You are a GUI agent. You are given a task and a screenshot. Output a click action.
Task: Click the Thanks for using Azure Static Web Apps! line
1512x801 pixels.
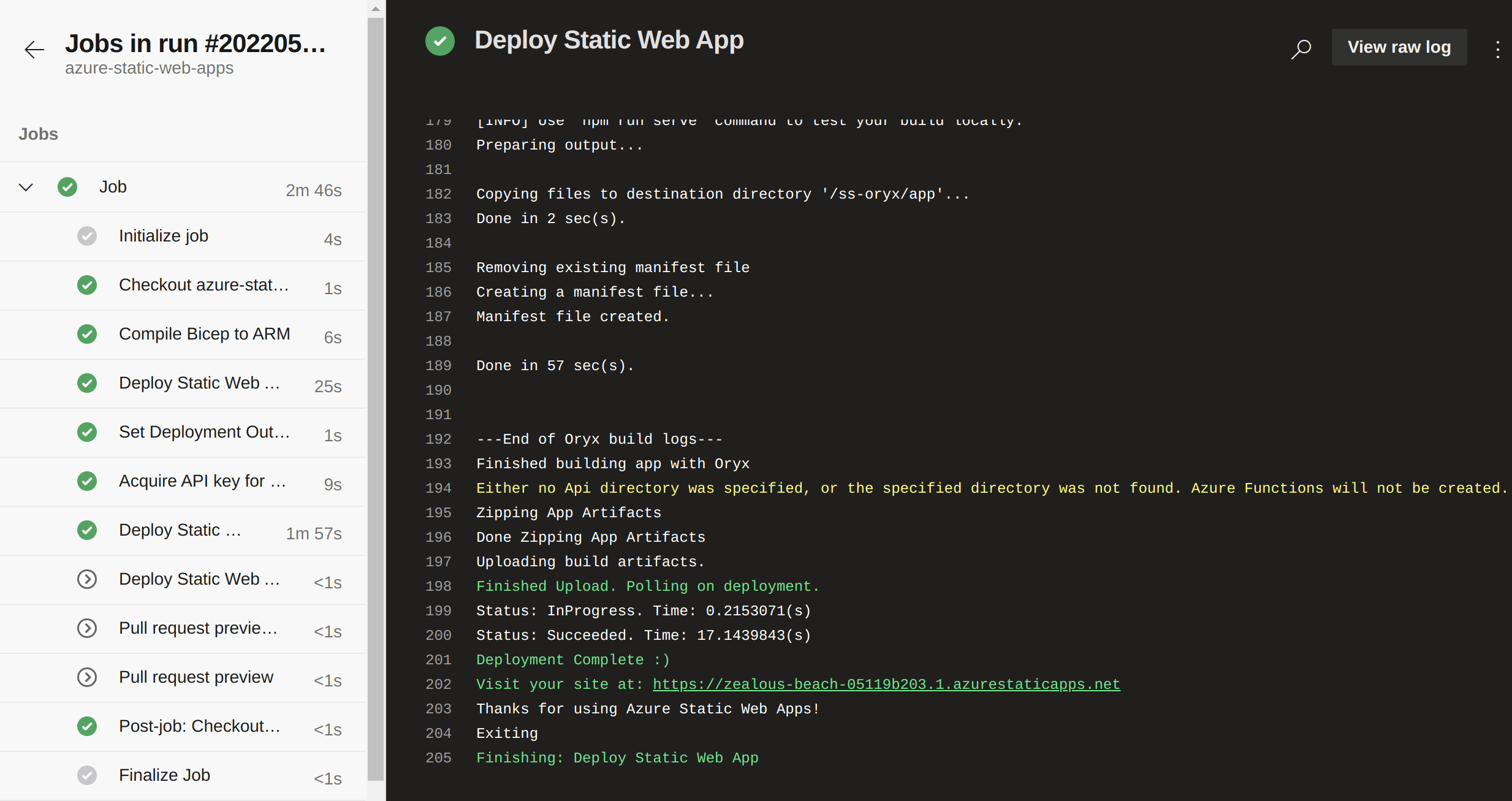point(648,709)
